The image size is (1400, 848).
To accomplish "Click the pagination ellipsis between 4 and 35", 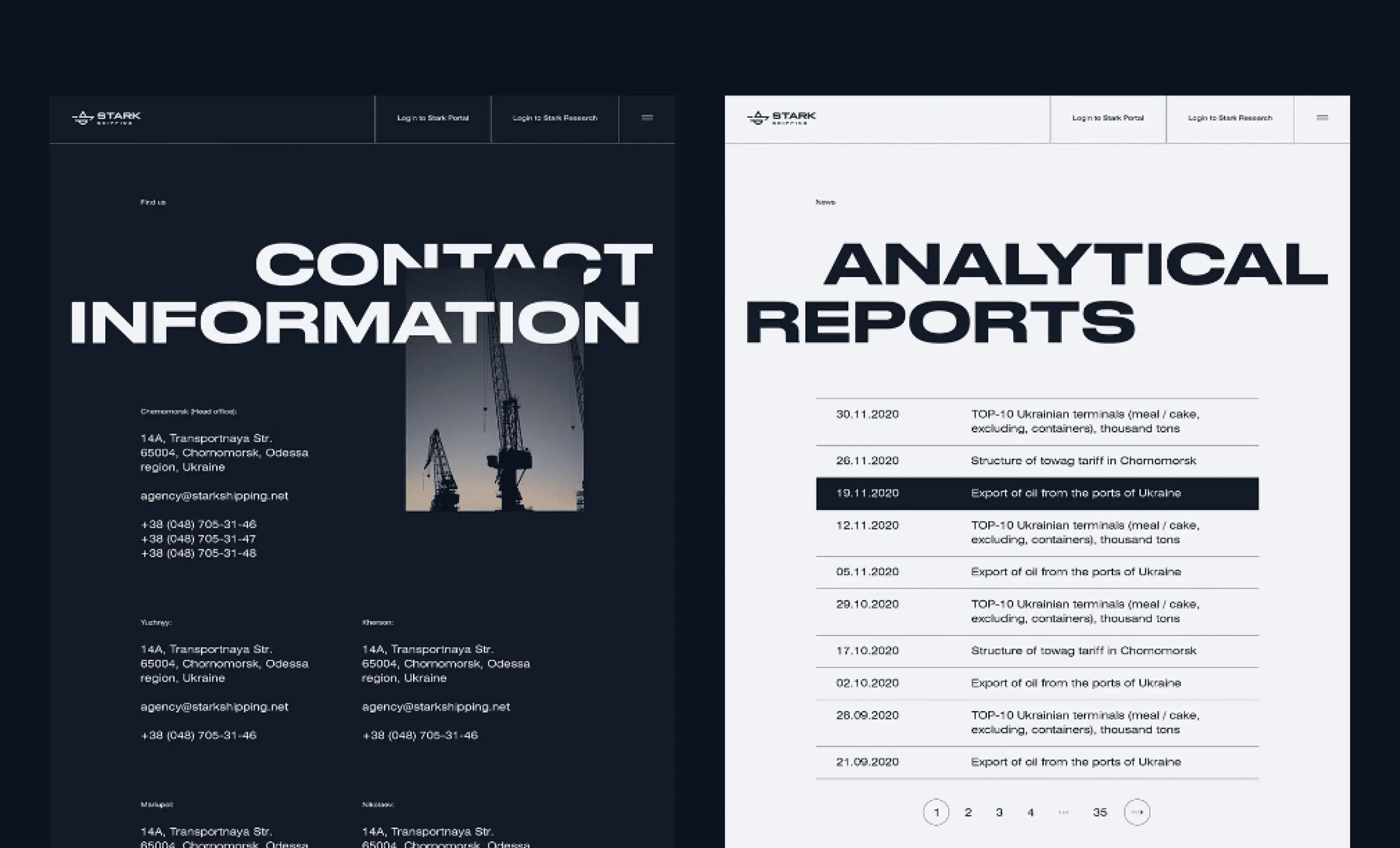I will (1063, 812).
